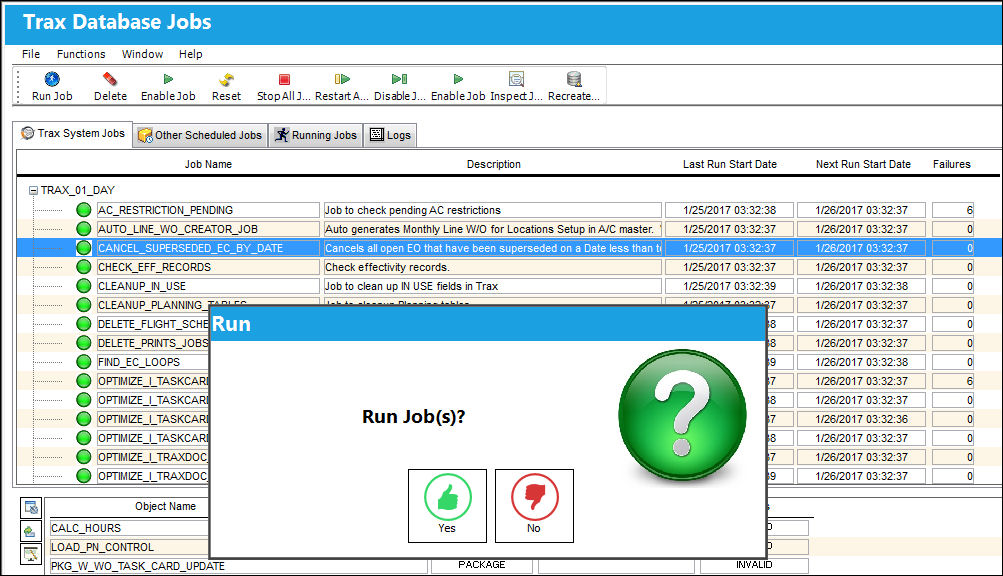Collapse the TRAX_01_DAY tree group
Viewport: 1003px width, 576px height.
[33, 191]
